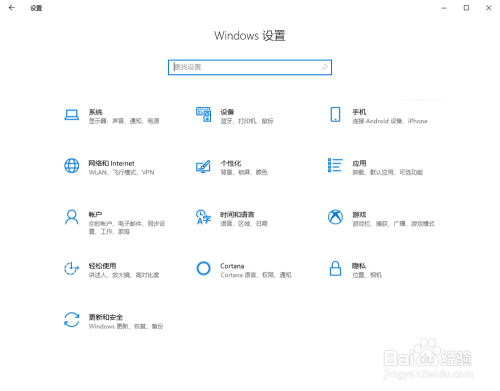Screen dimensions: 500x391
Task: Open the 游戏 Xbox icon
Action: click(335, 217)
